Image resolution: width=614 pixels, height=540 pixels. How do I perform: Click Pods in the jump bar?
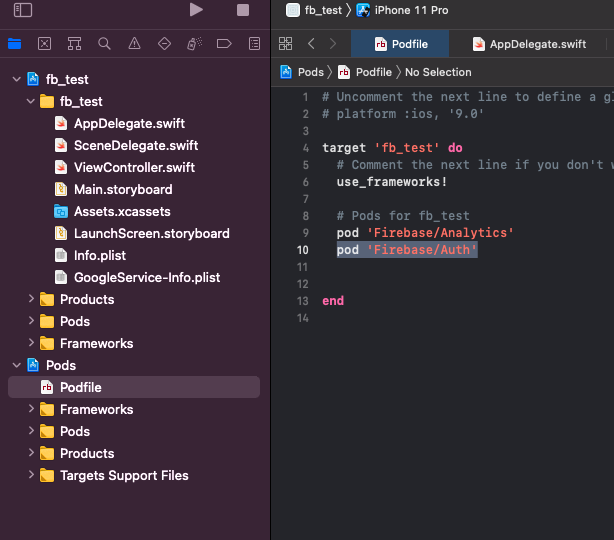[x=302, y=72]
